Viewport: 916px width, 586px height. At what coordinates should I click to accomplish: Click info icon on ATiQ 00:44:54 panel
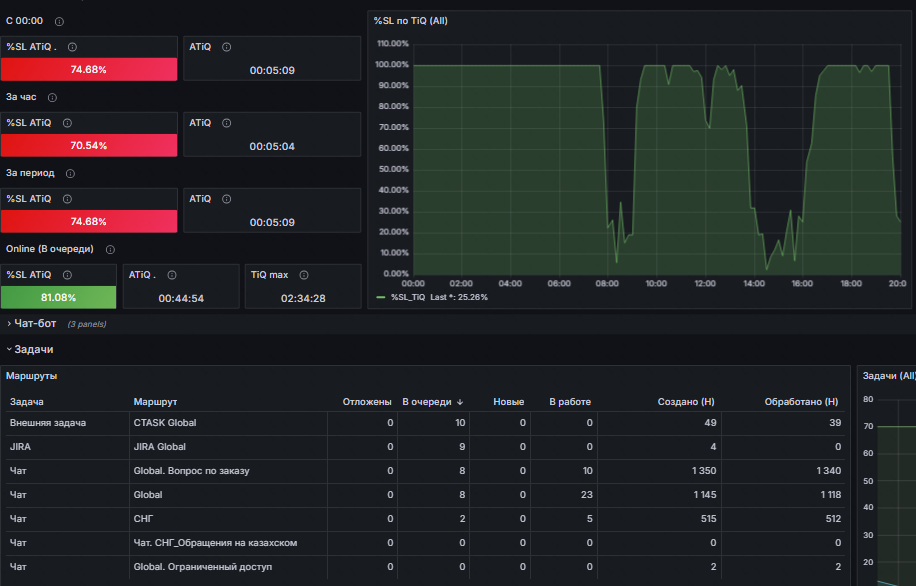[x=172, y=275]
